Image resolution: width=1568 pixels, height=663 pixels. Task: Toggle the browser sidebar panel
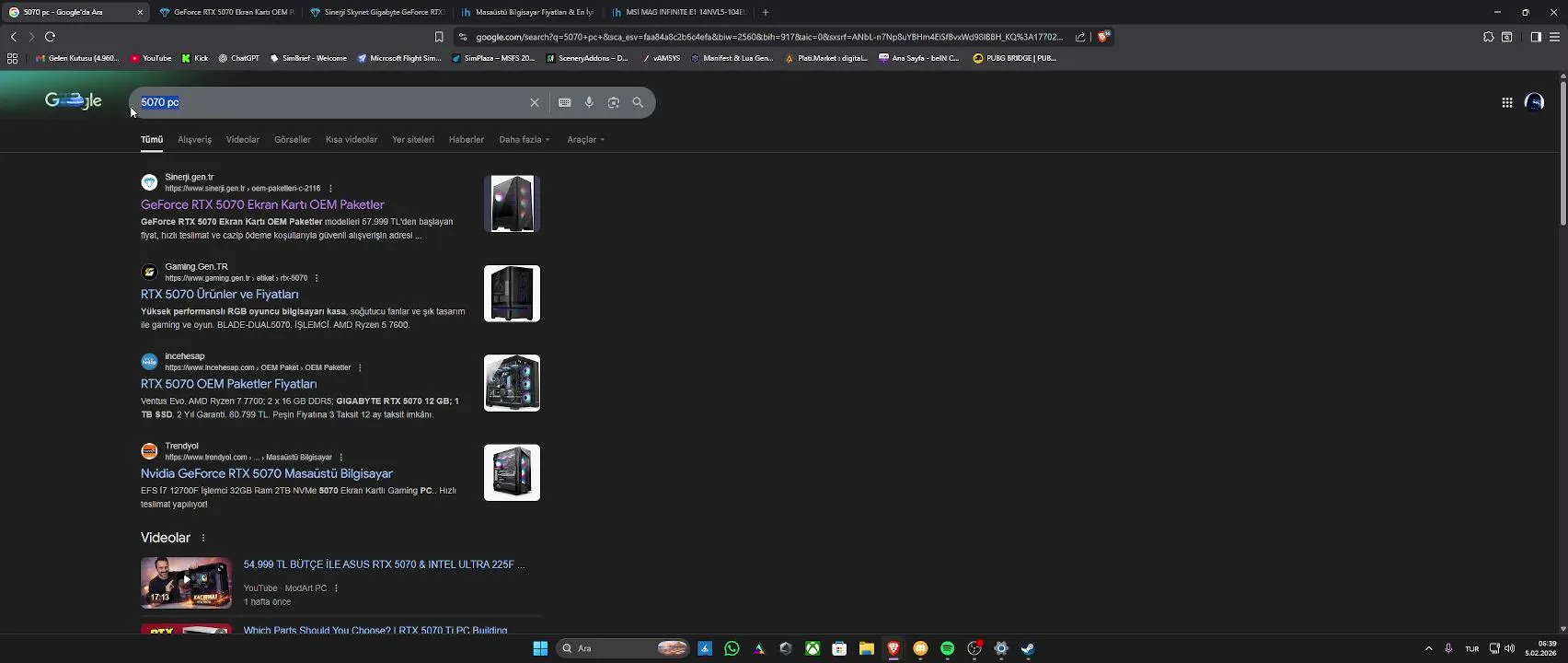pos(1536,37)
